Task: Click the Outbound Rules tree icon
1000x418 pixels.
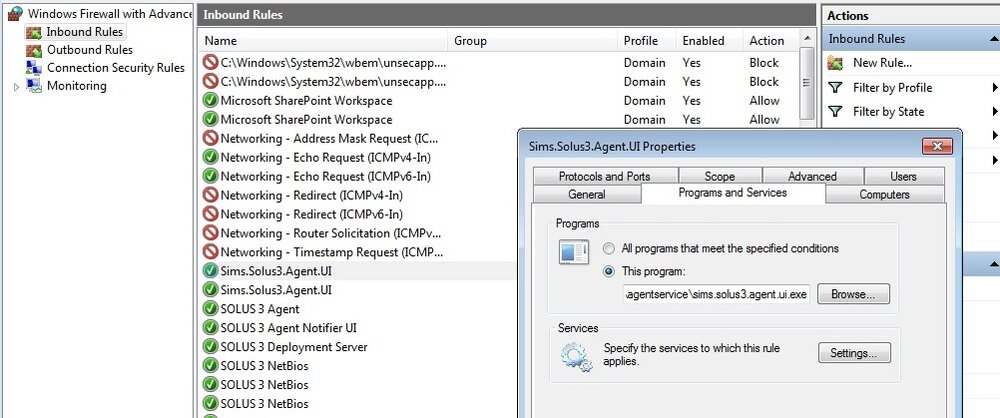Action: click(34, 50)
